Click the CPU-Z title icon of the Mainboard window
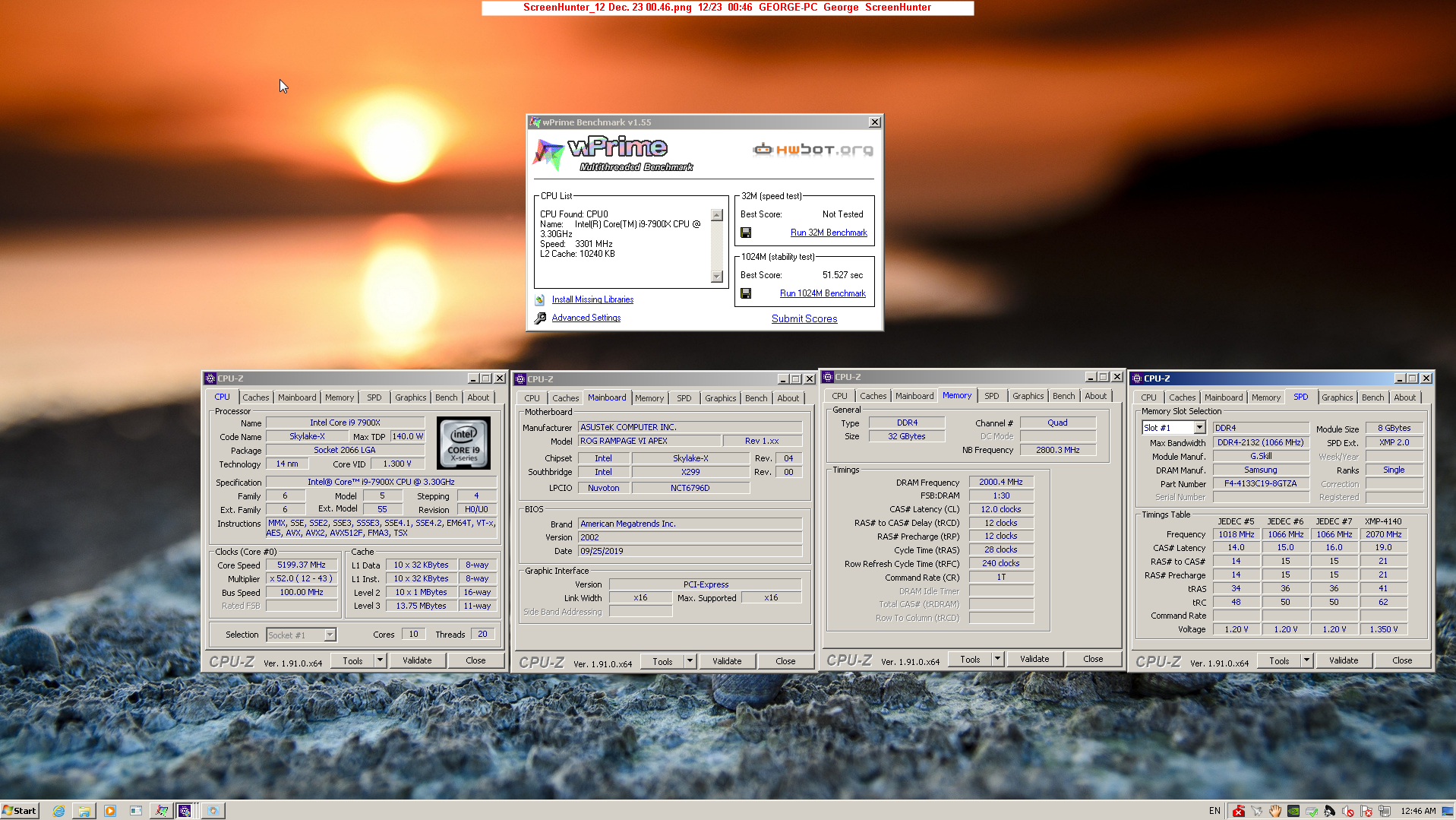Viewport: 1456px width, 820px height. coord(520,379)
